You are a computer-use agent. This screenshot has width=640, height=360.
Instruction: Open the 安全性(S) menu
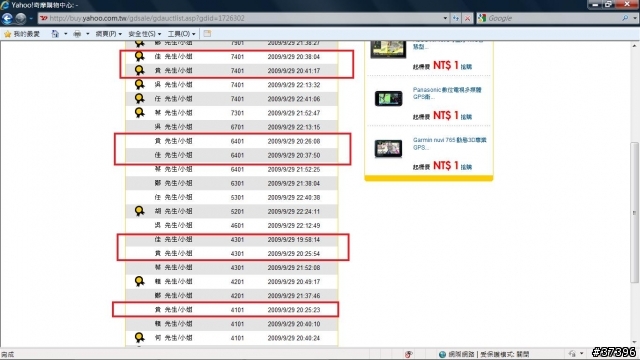(x=144, y=34)
